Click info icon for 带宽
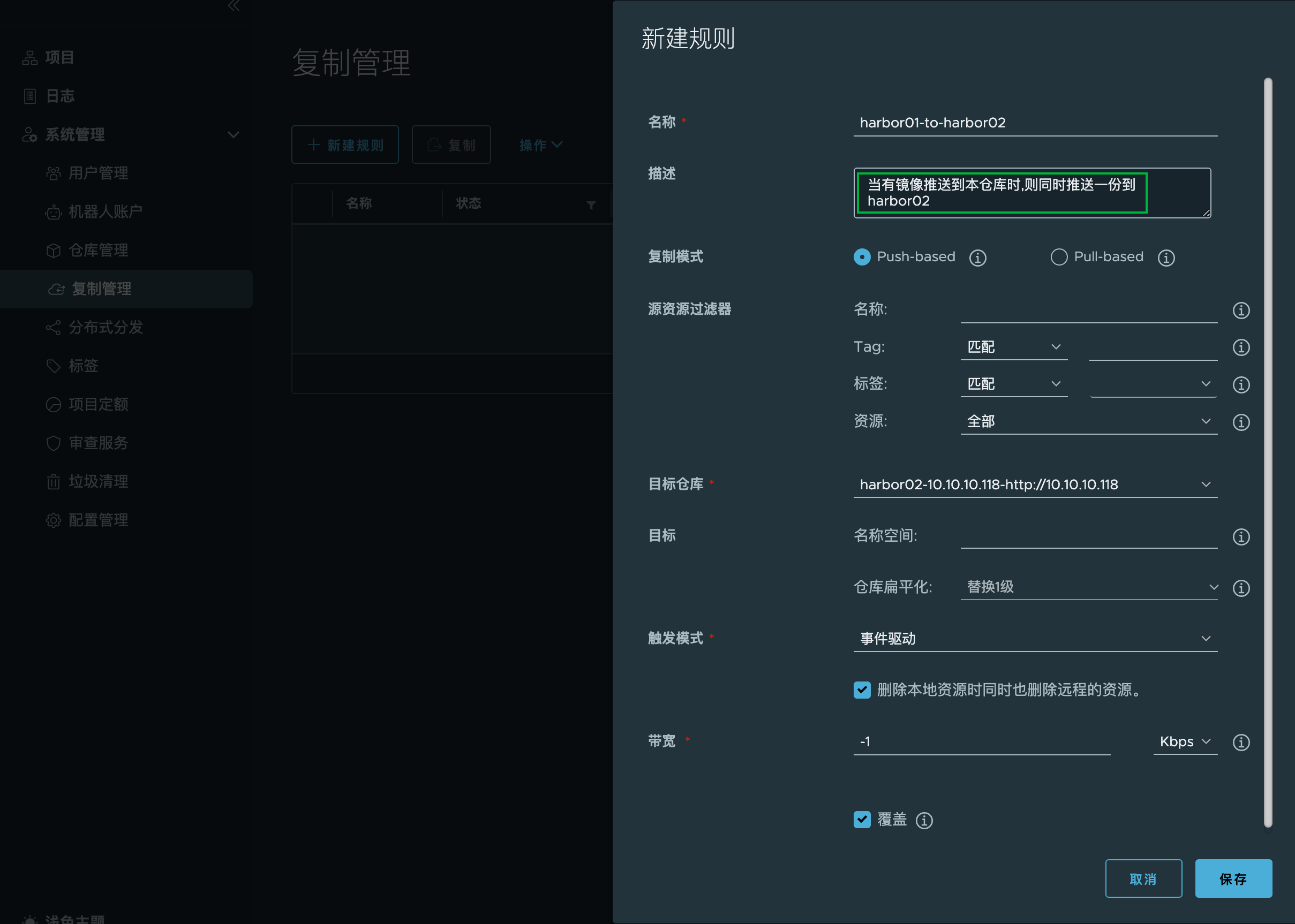Screen dimensions: 1295x924 (1241, 742)
